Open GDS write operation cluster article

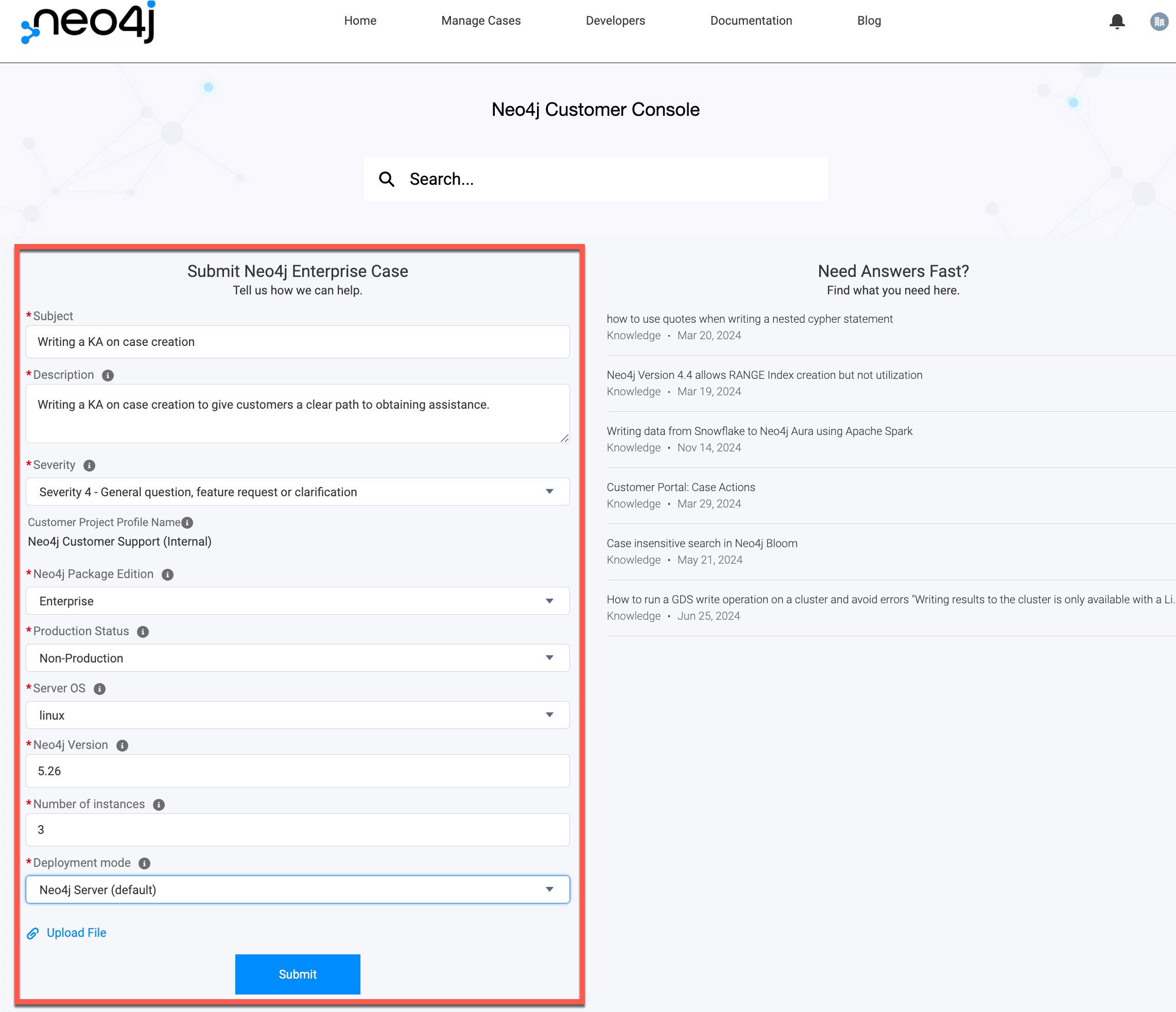tap(891, 600)
